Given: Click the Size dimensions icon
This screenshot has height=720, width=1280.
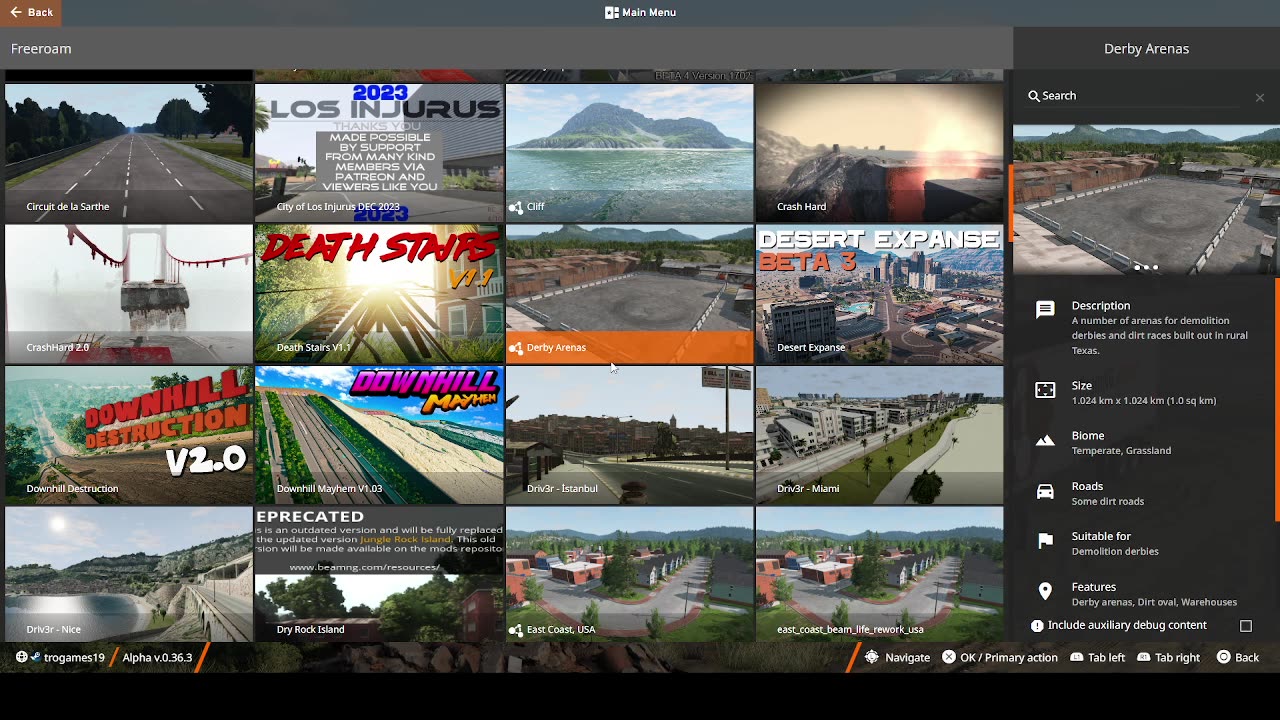Looking at the screenshot, I should click(x=1045, y=390).
